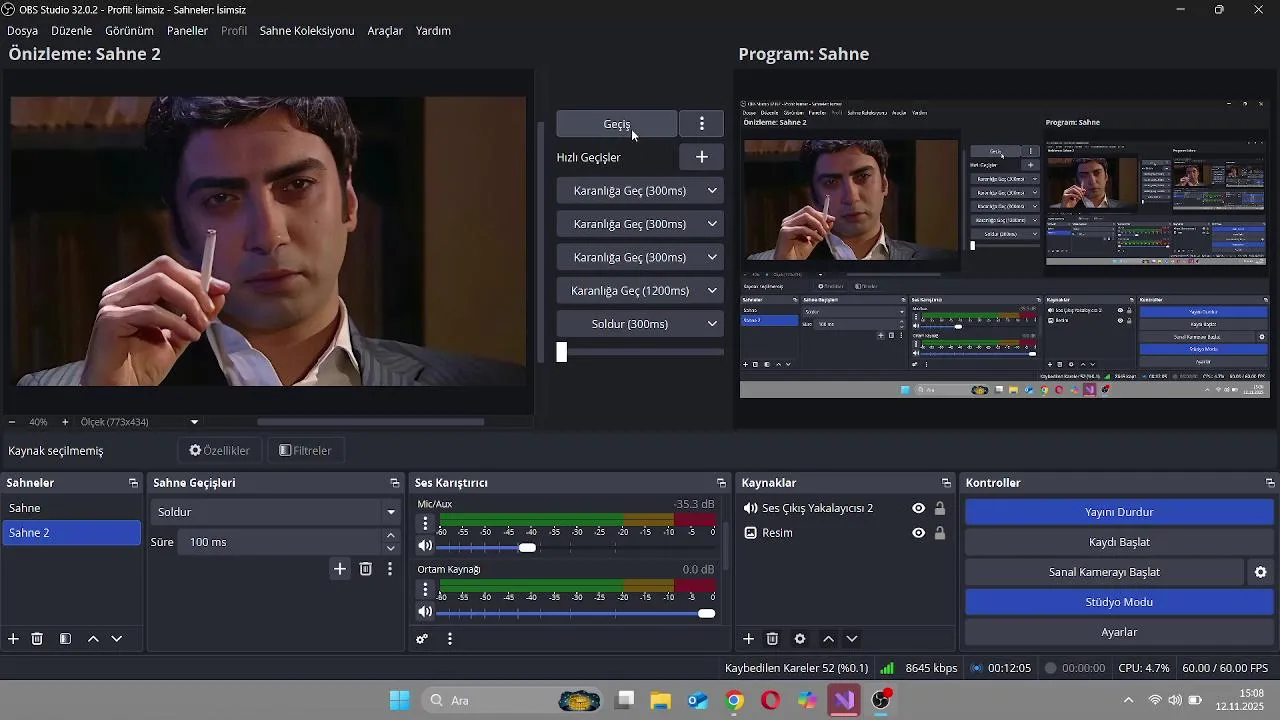Open Mic/Aux channel options menu
Image resolution: width=1280 pixels, height=720 pixels.
tap(425, 523)
